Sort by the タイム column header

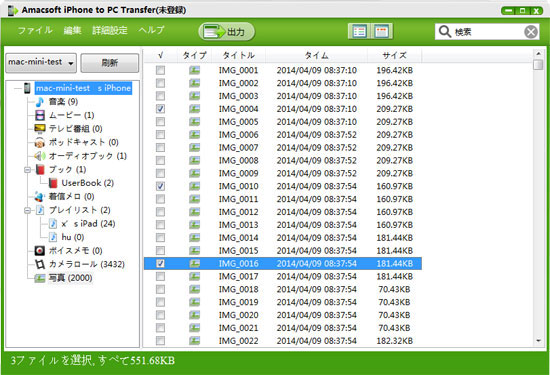(x=316, y=55)
